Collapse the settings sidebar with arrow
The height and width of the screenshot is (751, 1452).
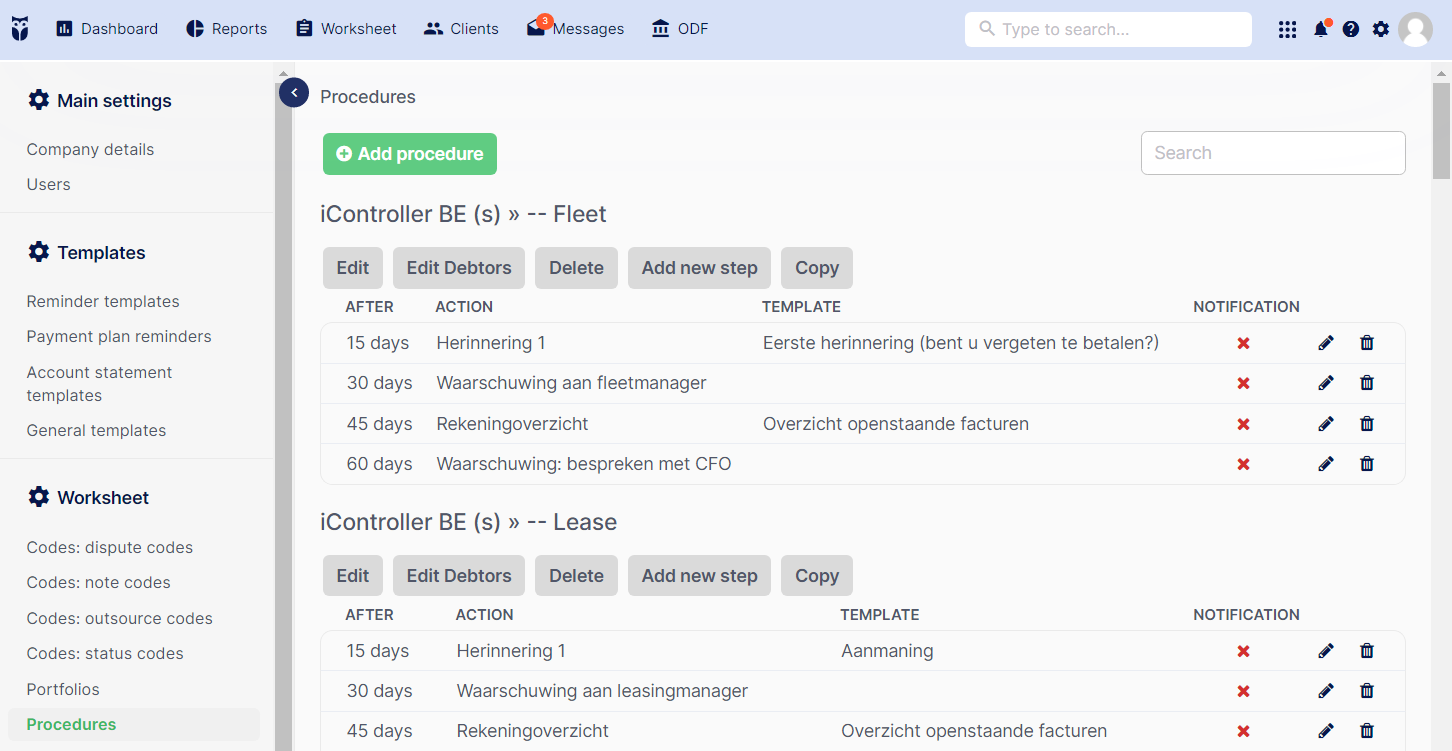pos(294,93)
